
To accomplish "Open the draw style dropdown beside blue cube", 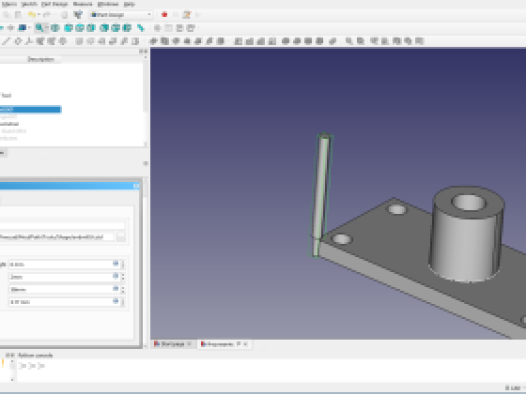I will [29, 28].
